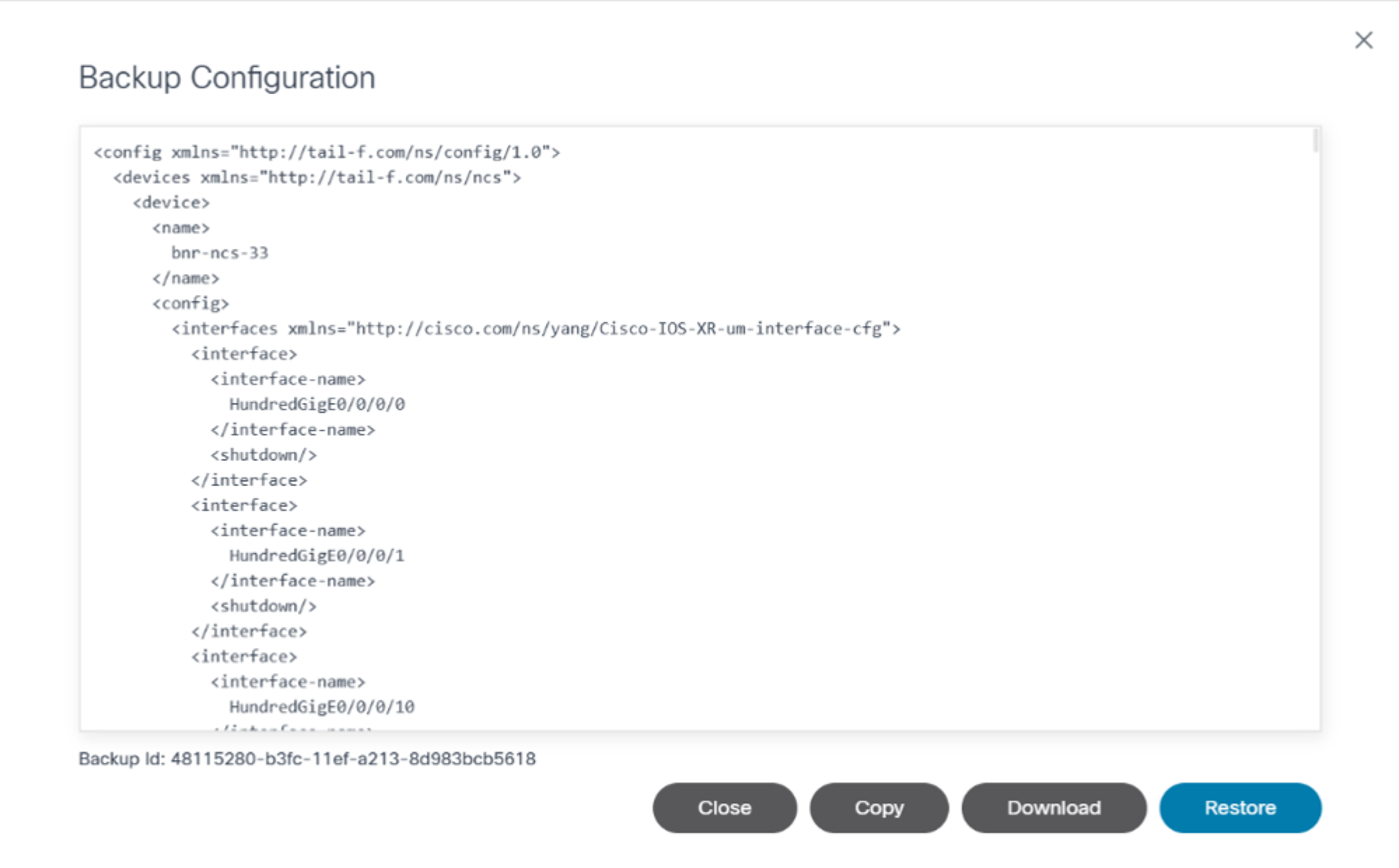The height and width of the screenshot is (868, 1399).
Task: Click the HundredGigE0/0/0/0 interface name line
Action: pyautogui.click(x=317, y=404)
